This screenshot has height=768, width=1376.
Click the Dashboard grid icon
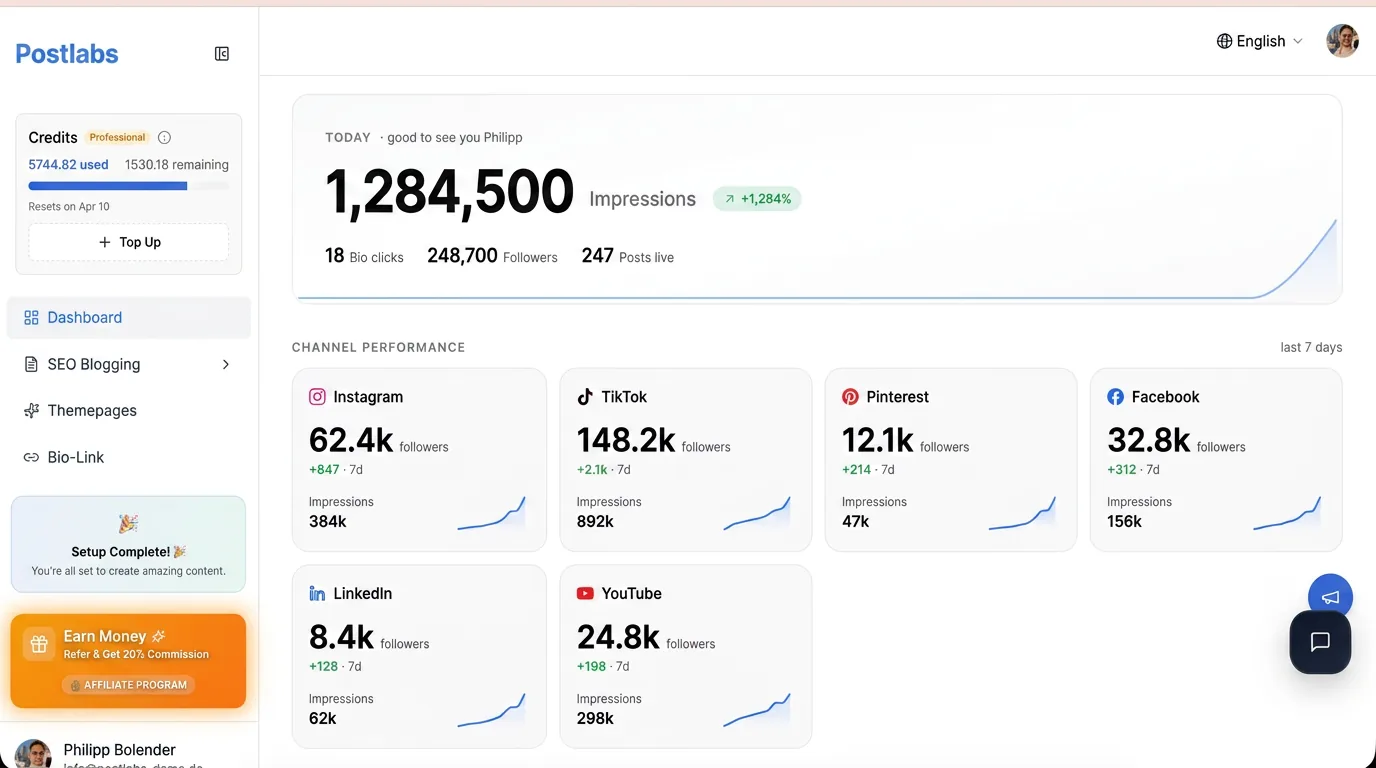[x=31, y=317]
